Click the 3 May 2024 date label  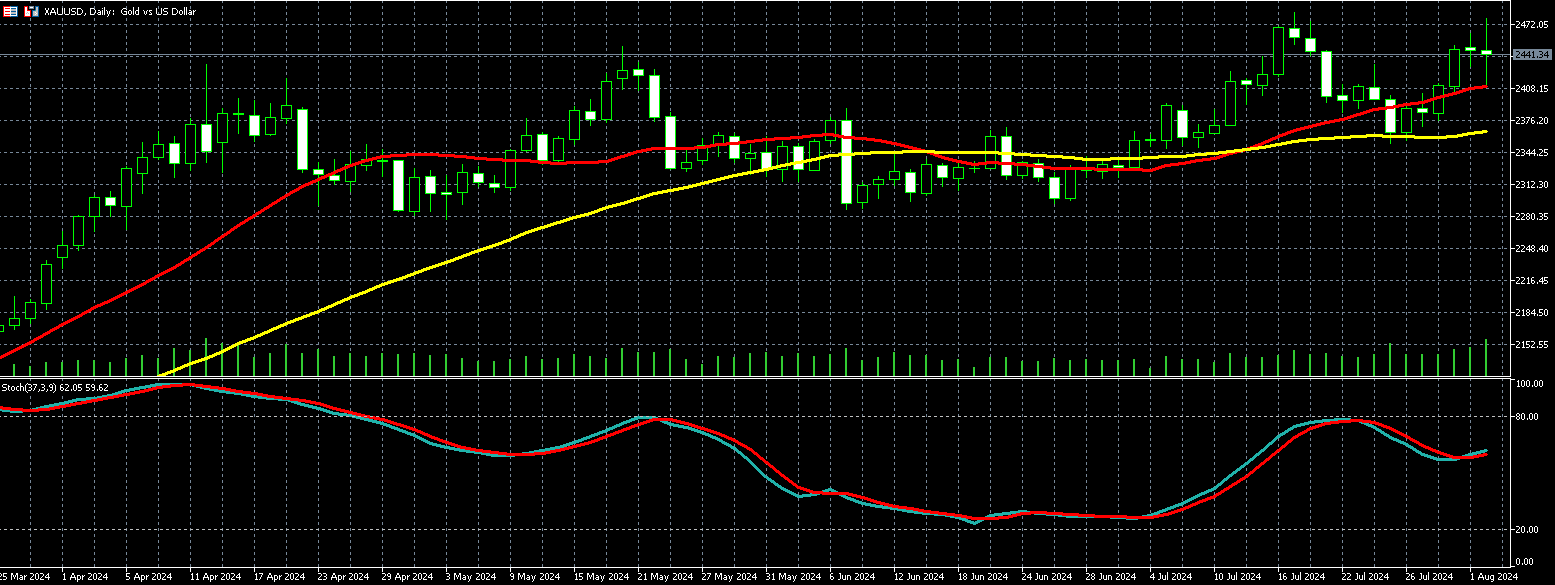pyautogui.click(x=470, y=577)
